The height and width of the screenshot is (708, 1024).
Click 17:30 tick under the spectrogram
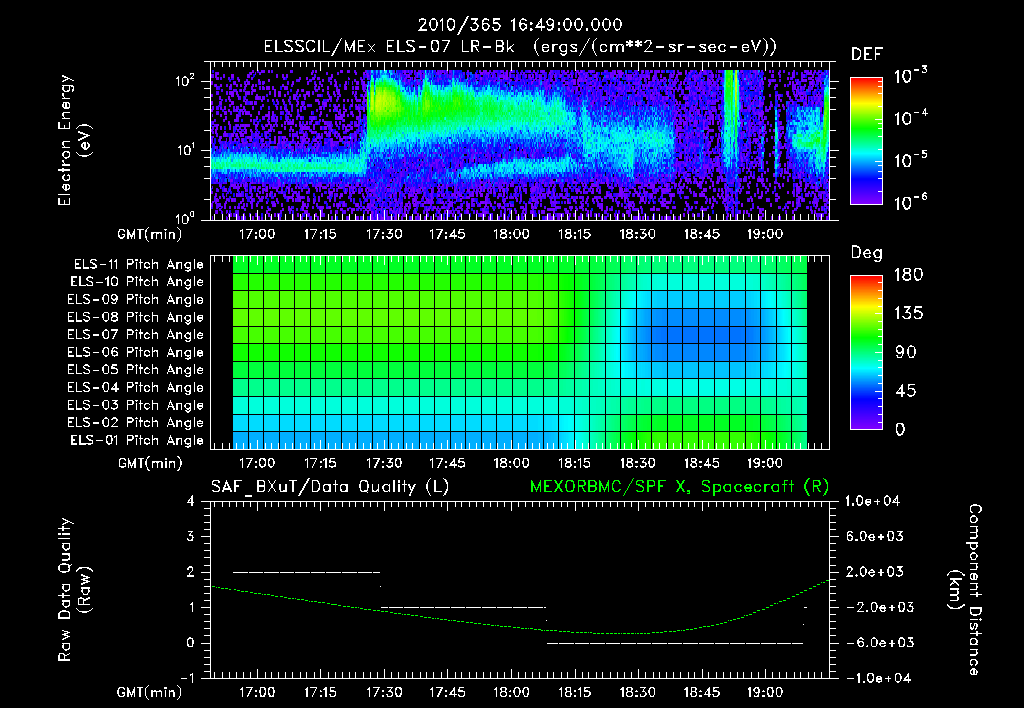click(384, 234)
